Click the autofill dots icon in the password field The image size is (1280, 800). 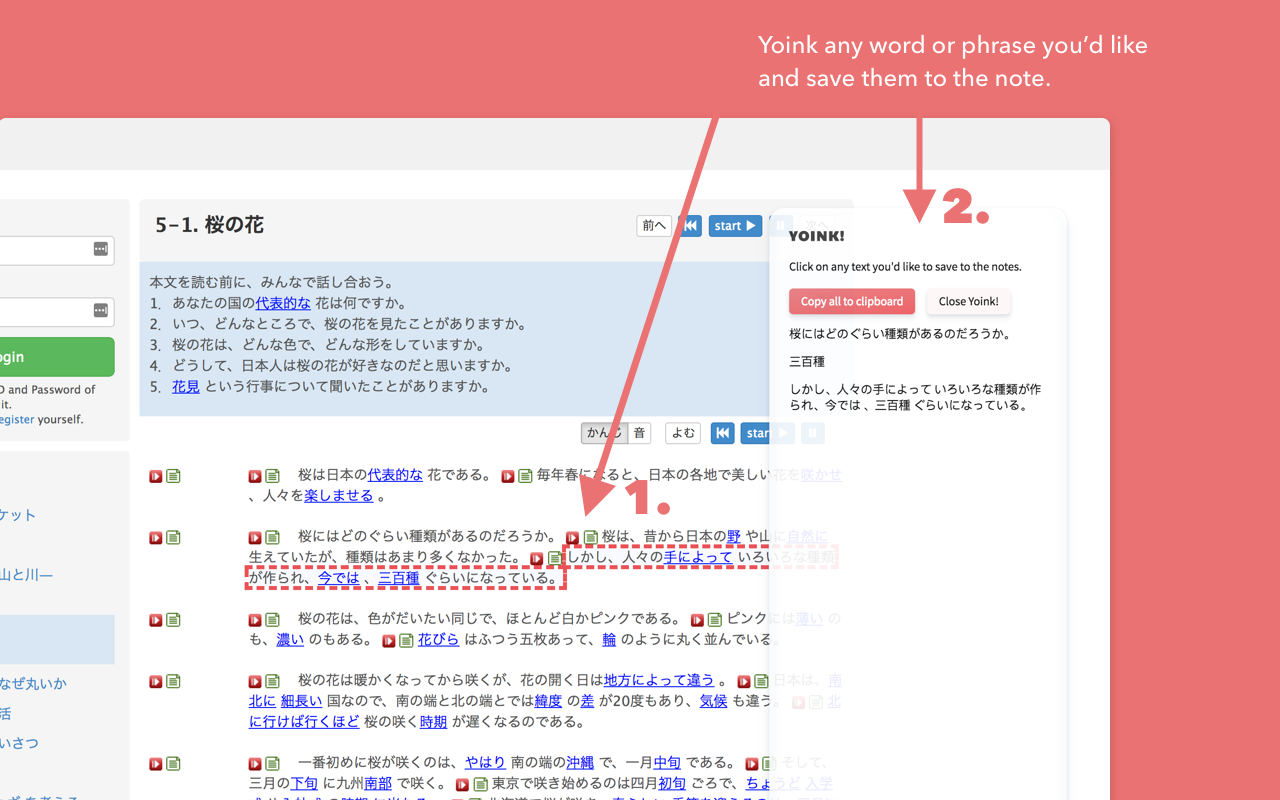(x=100, y=312)
